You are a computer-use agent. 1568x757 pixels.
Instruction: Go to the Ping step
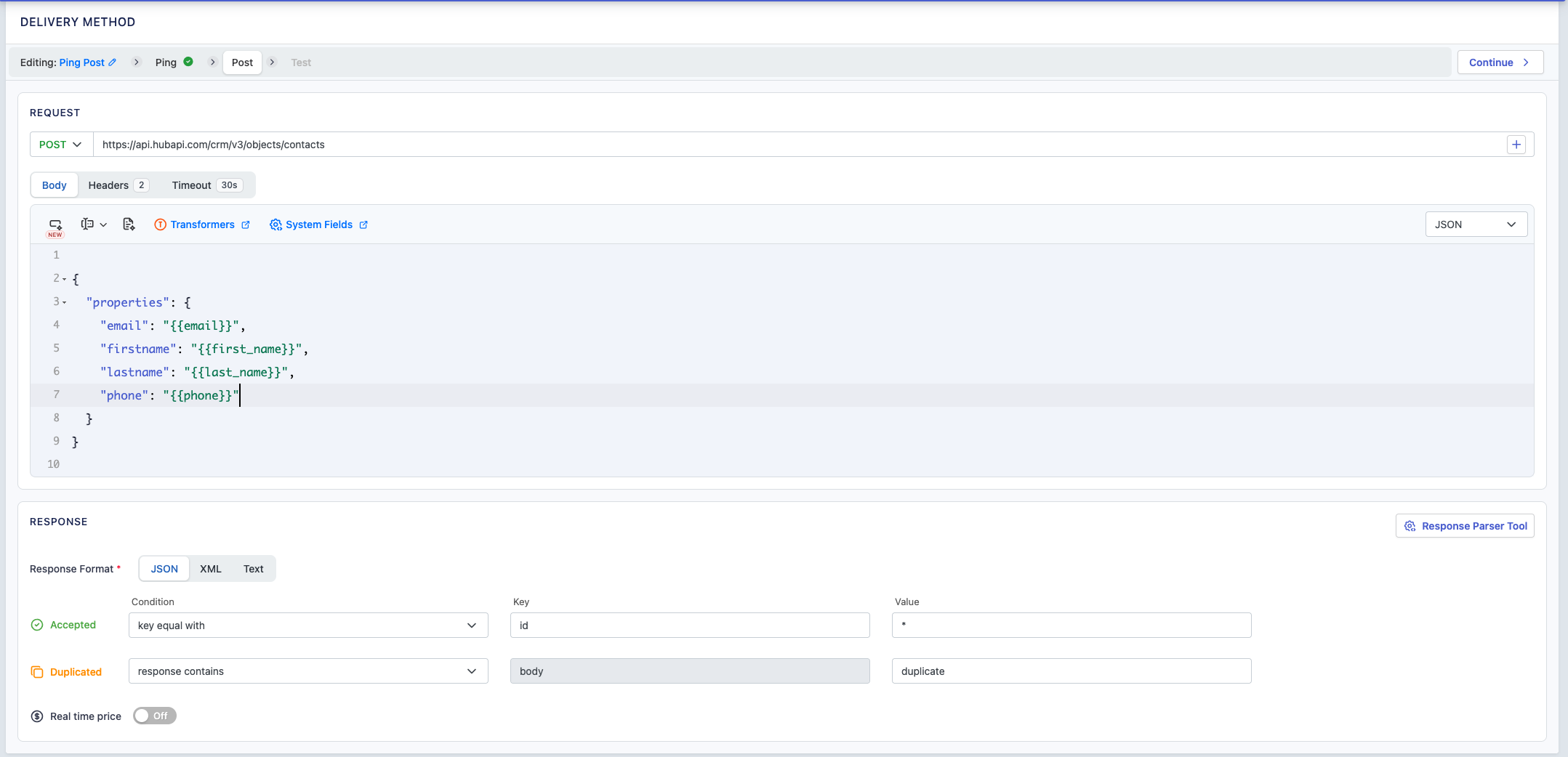174,62
